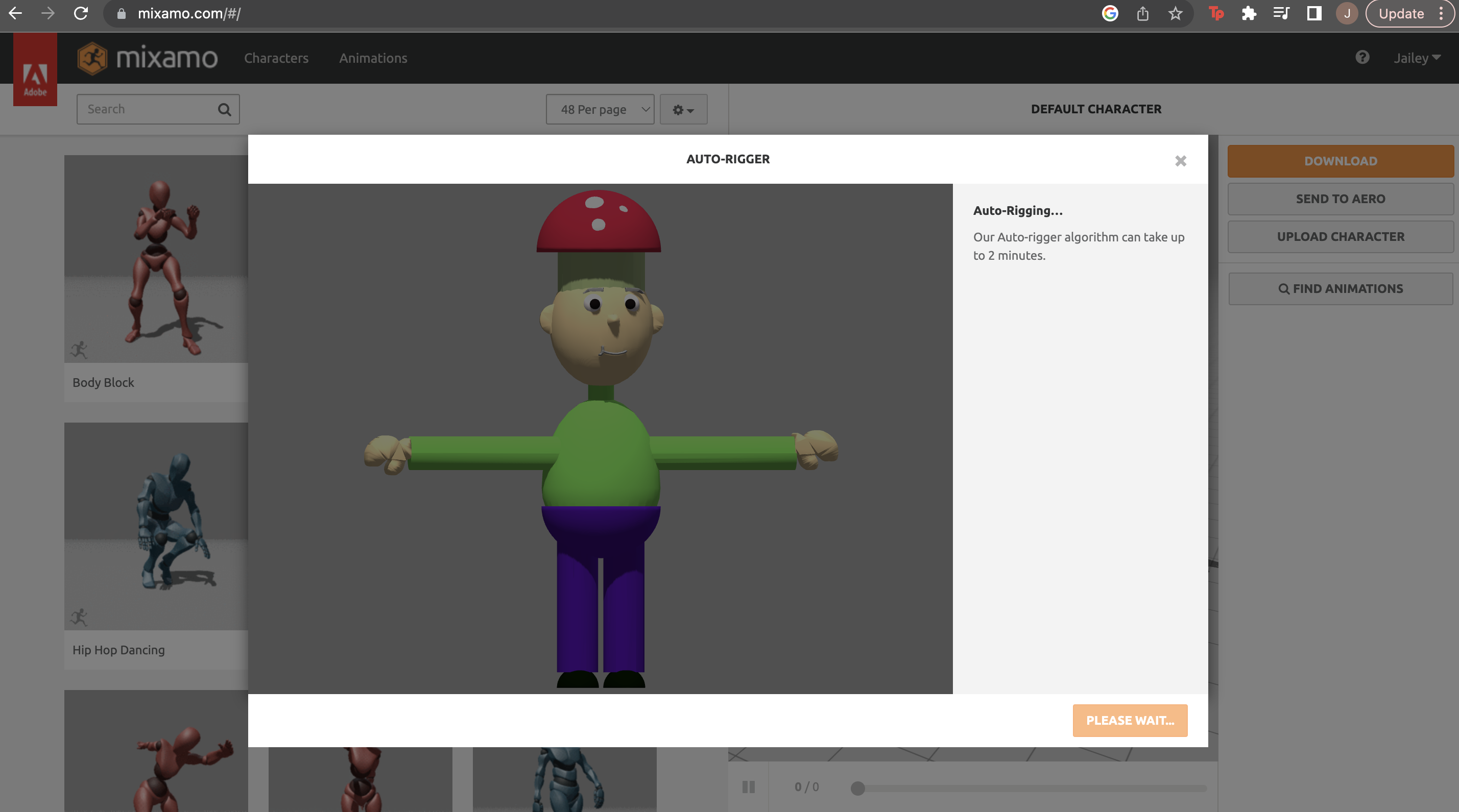This screenshot has width=1459, height=812.
Task: Close the Auto-Rigger dialog
Action: coord(1180,161)
